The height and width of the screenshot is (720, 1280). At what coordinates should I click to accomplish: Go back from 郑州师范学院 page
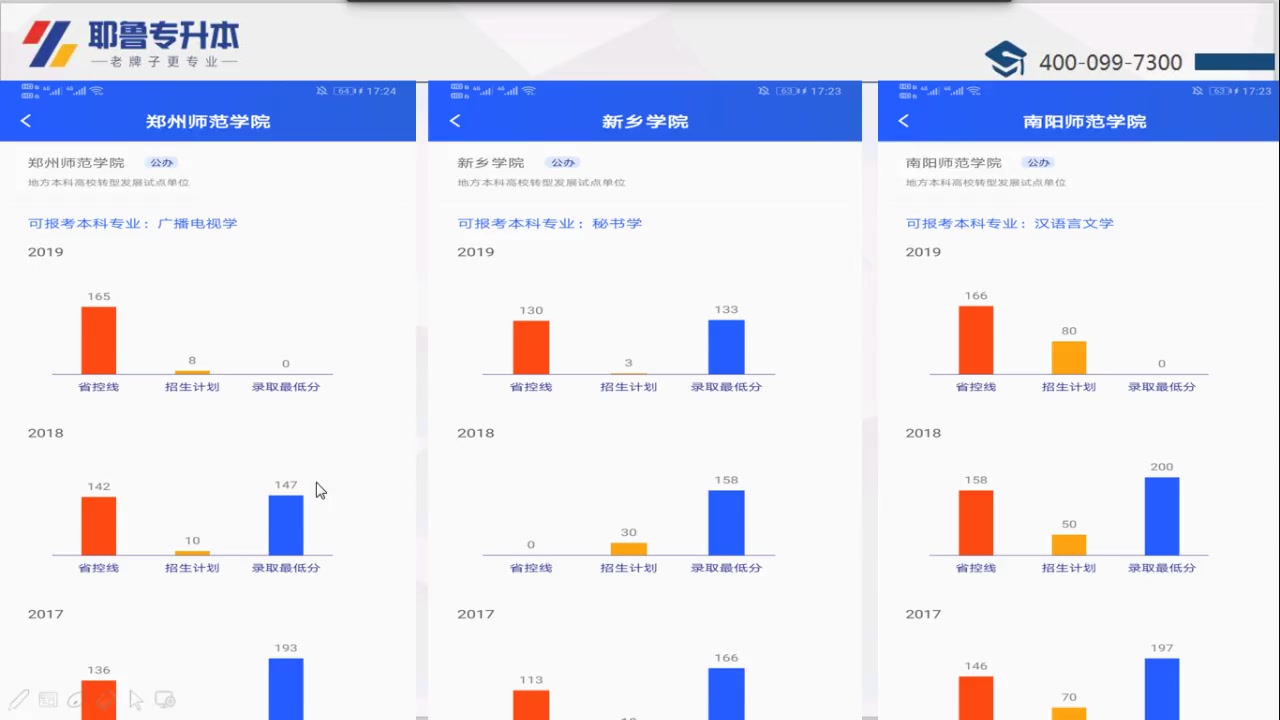[26, 121]
